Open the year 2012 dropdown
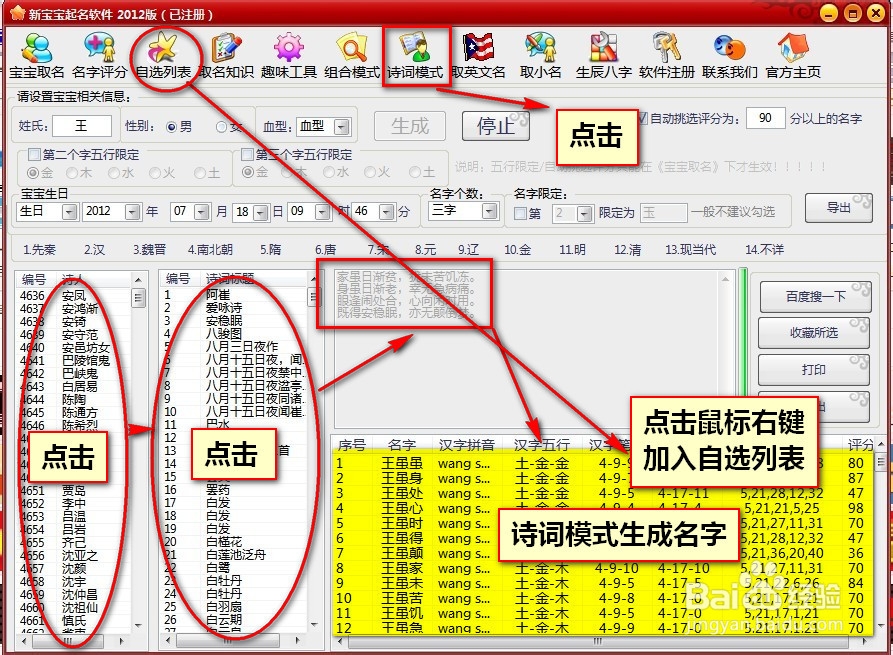Screen dimensions: 893x655 point(132,212)
